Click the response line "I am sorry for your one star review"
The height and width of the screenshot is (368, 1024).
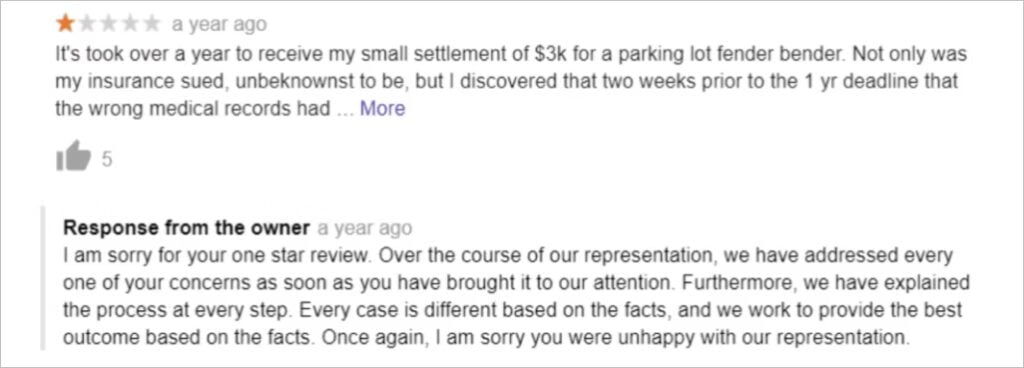coord(507,256)
